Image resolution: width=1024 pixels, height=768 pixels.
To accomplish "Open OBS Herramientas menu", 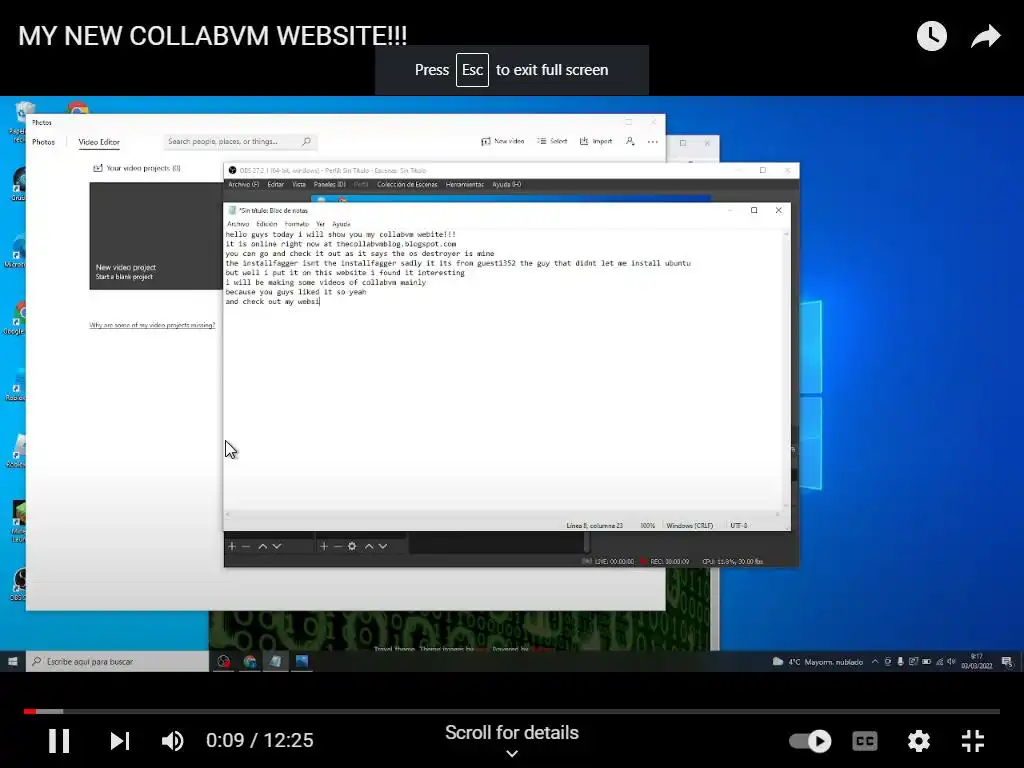I will (464, 185).
